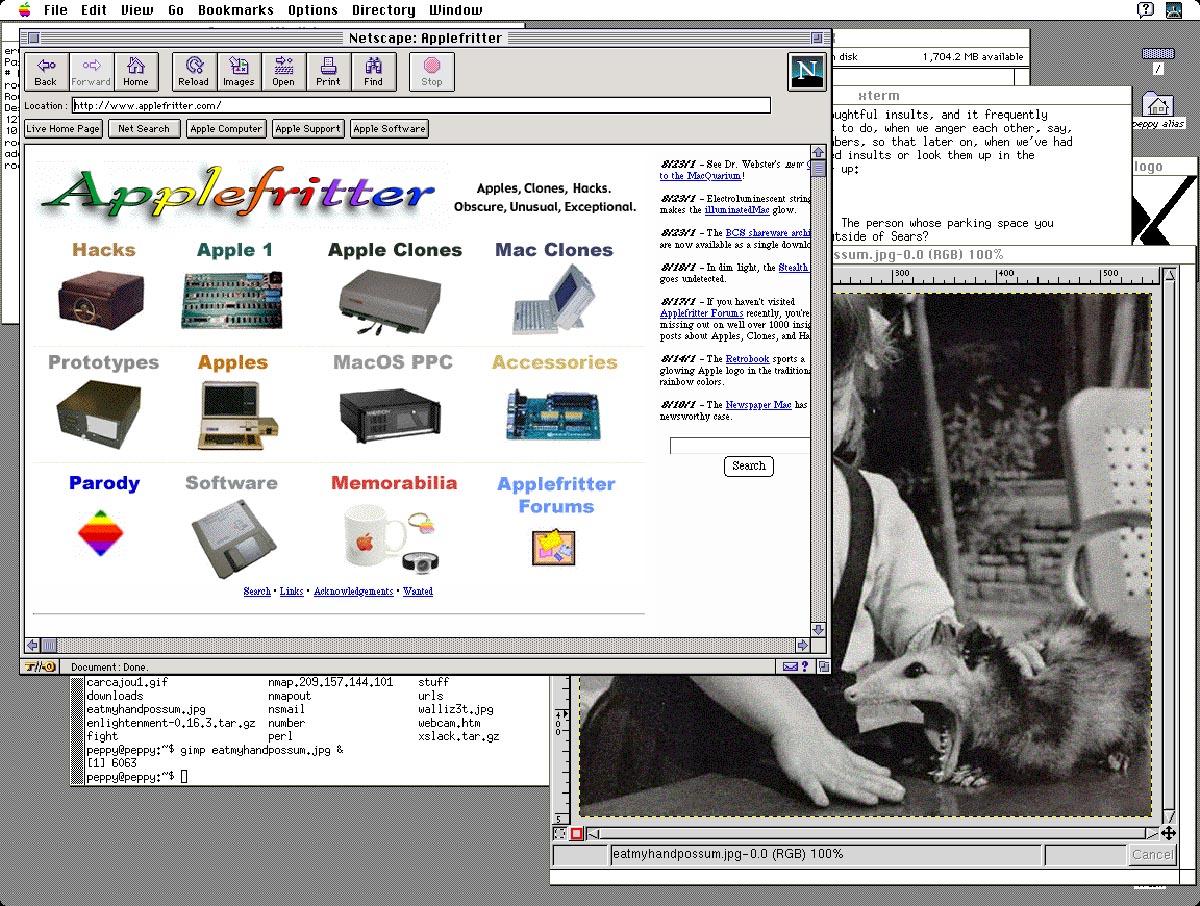Click the Location URL field
1200x906 pixels.
[x=421, y=105]
